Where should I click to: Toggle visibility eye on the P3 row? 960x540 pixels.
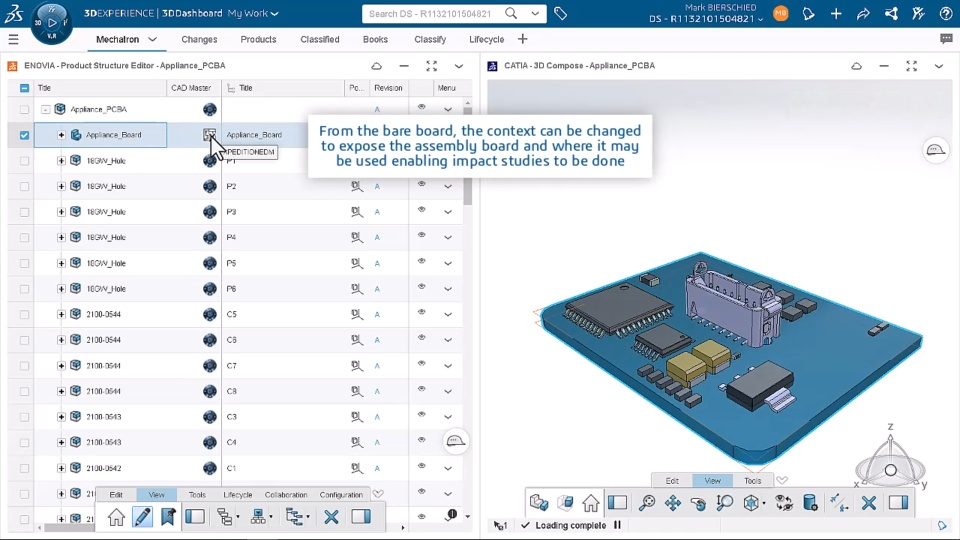421,210
